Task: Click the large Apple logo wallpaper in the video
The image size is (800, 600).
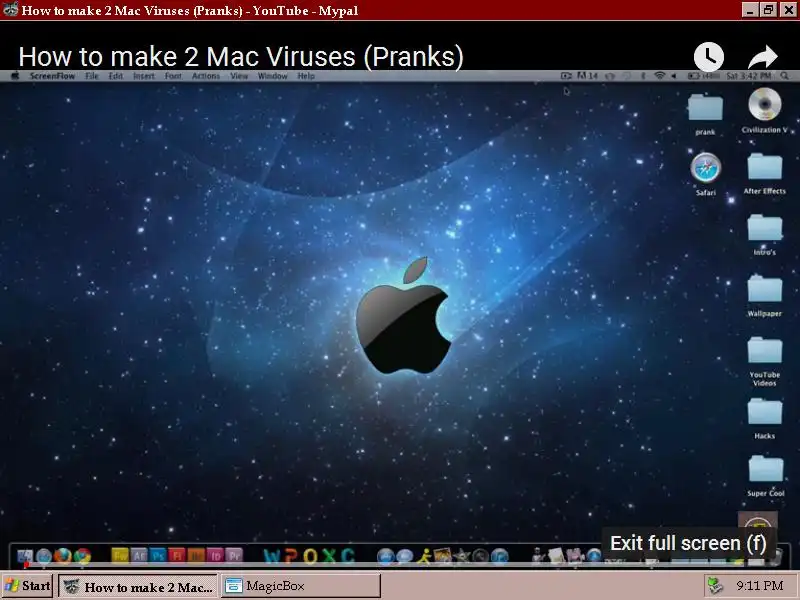Action: click(404, 315)
